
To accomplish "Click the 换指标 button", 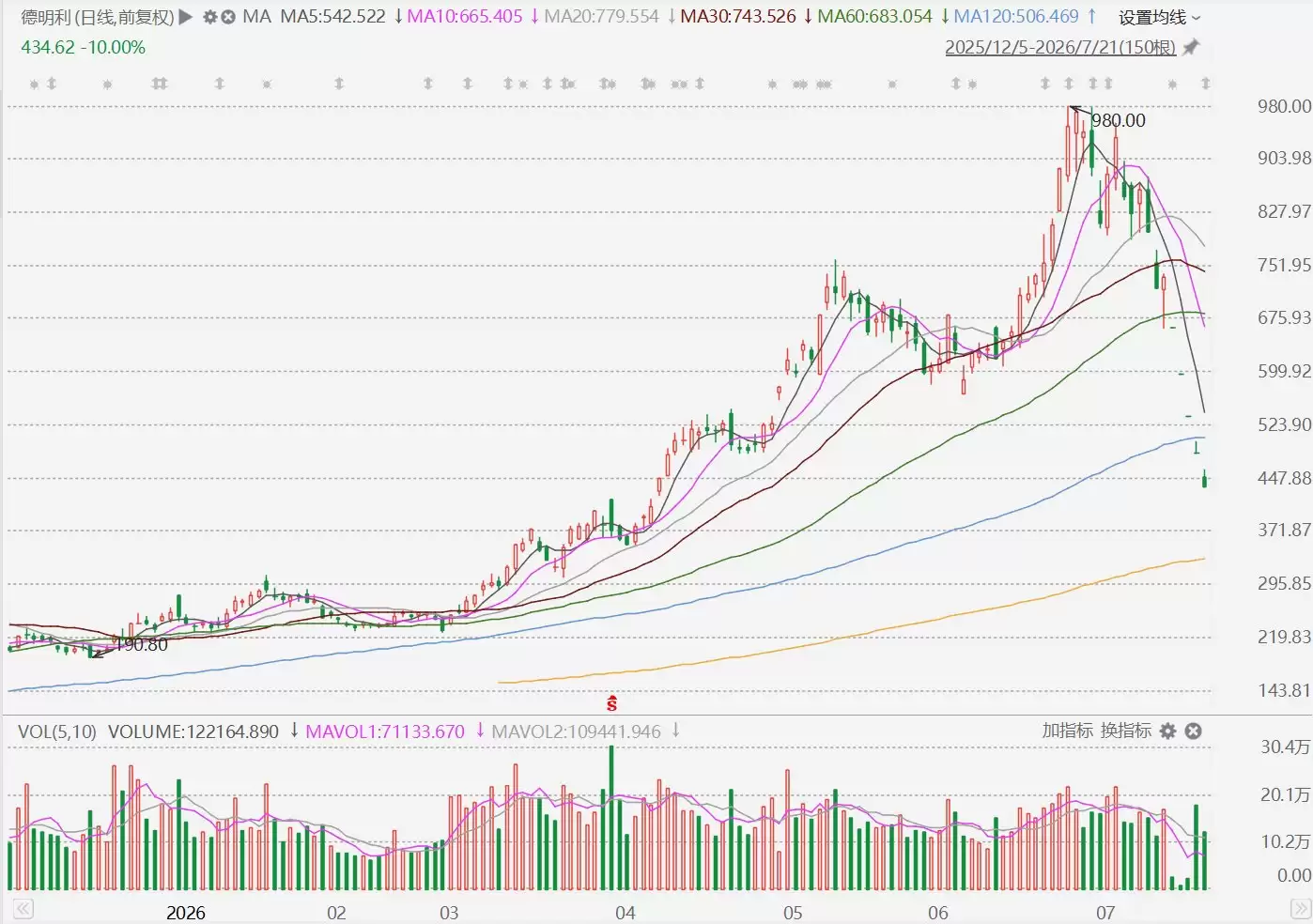I will click(x=1126, y=731).
